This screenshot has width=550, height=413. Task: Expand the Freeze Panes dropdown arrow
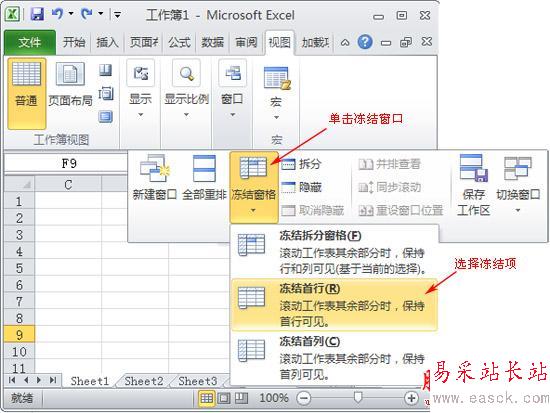tap(253, 211)
